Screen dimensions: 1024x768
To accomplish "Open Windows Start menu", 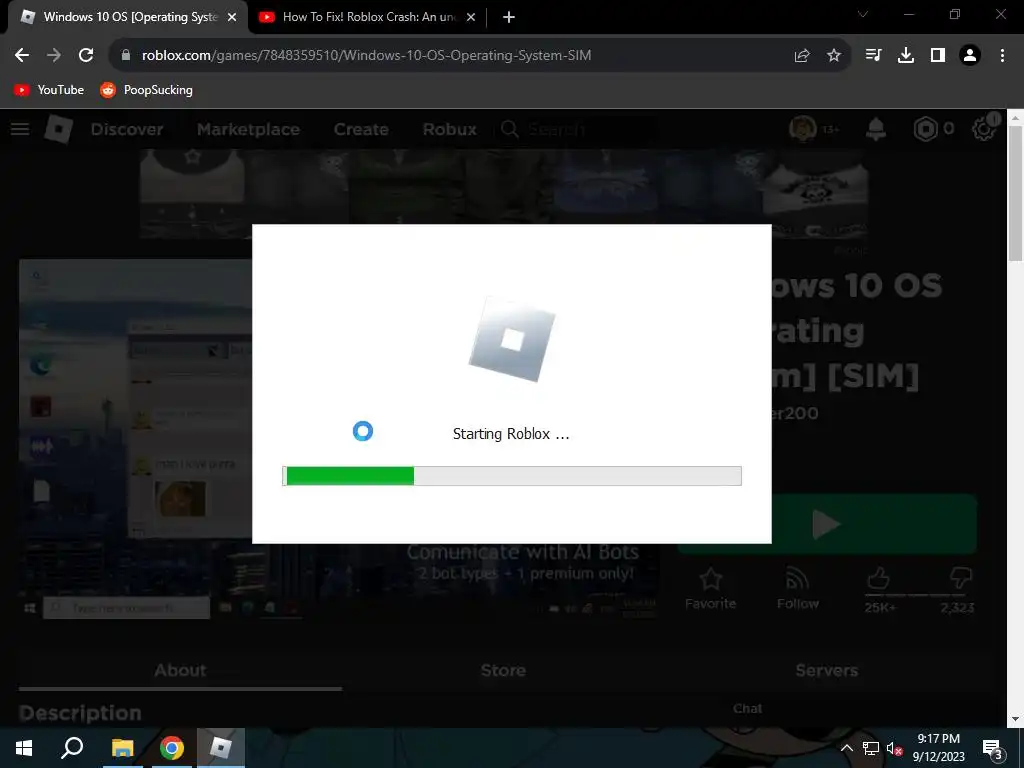I will pos(24,748).
